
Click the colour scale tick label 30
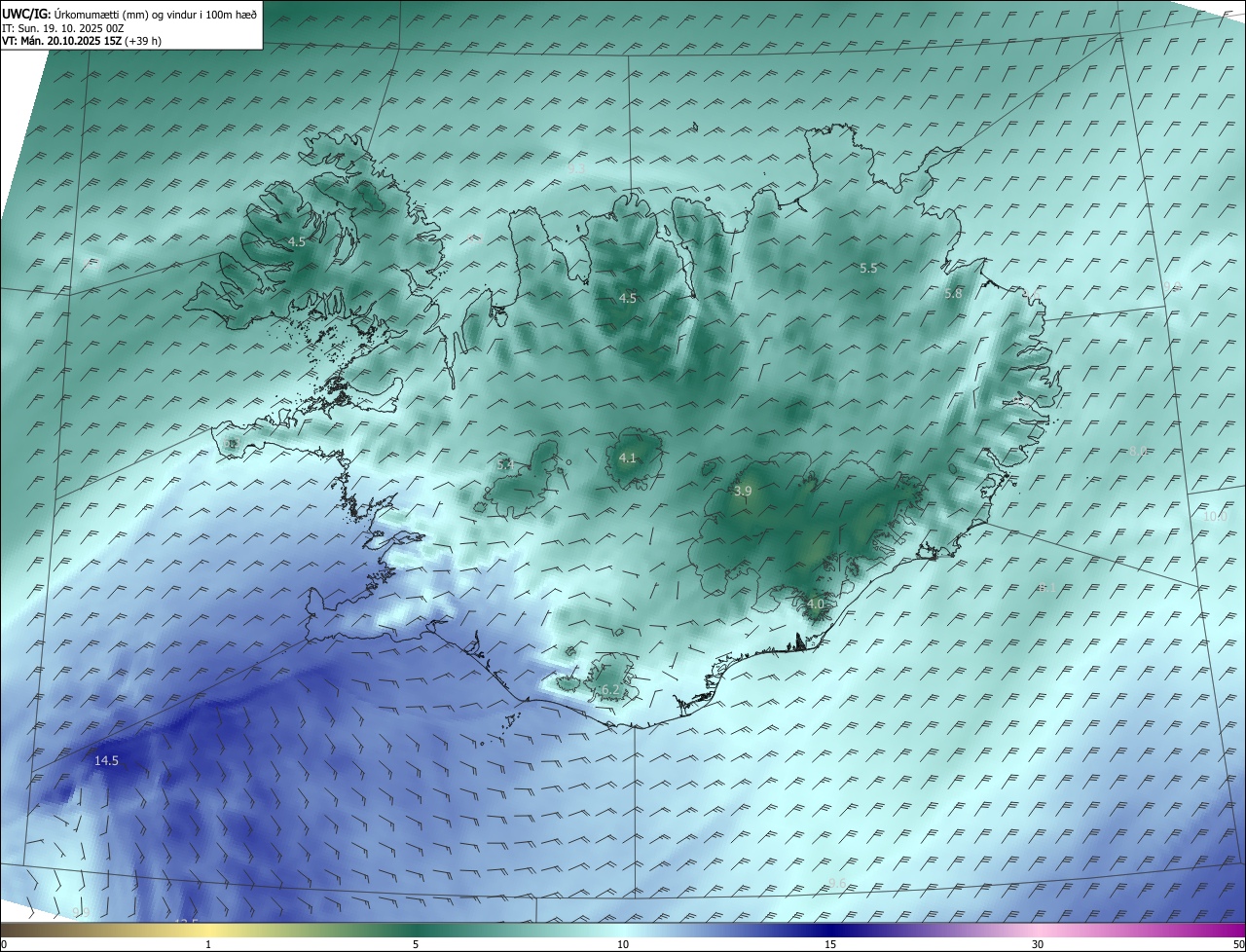point(1038,944)
